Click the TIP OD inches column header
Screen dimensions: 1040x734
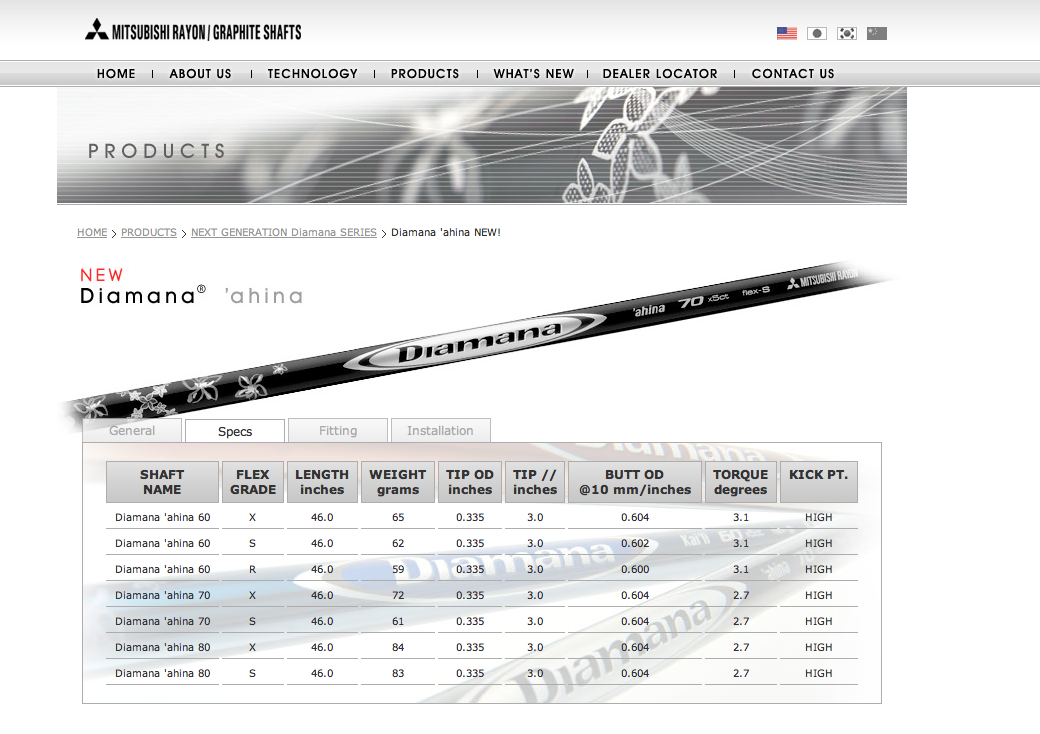pyautogui.click(x=470, y=482)
